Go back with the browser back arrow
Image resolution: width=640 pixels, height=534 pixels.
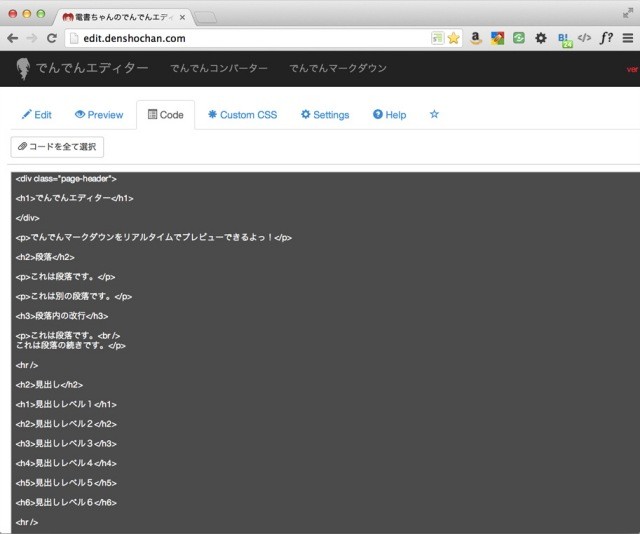tap(13, 38)
